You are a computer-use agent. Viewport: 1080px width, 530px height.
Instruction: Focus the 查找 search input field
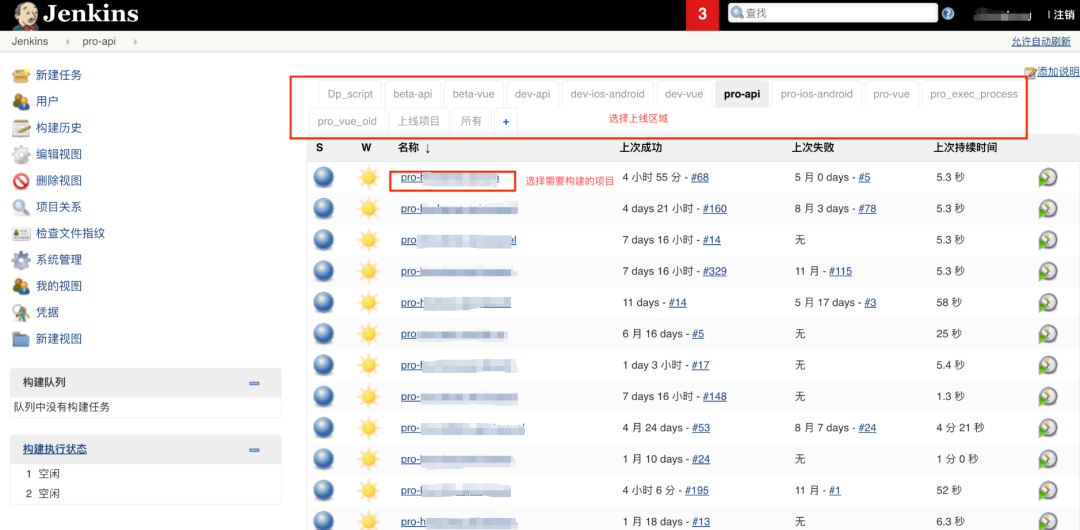point(833,13)
